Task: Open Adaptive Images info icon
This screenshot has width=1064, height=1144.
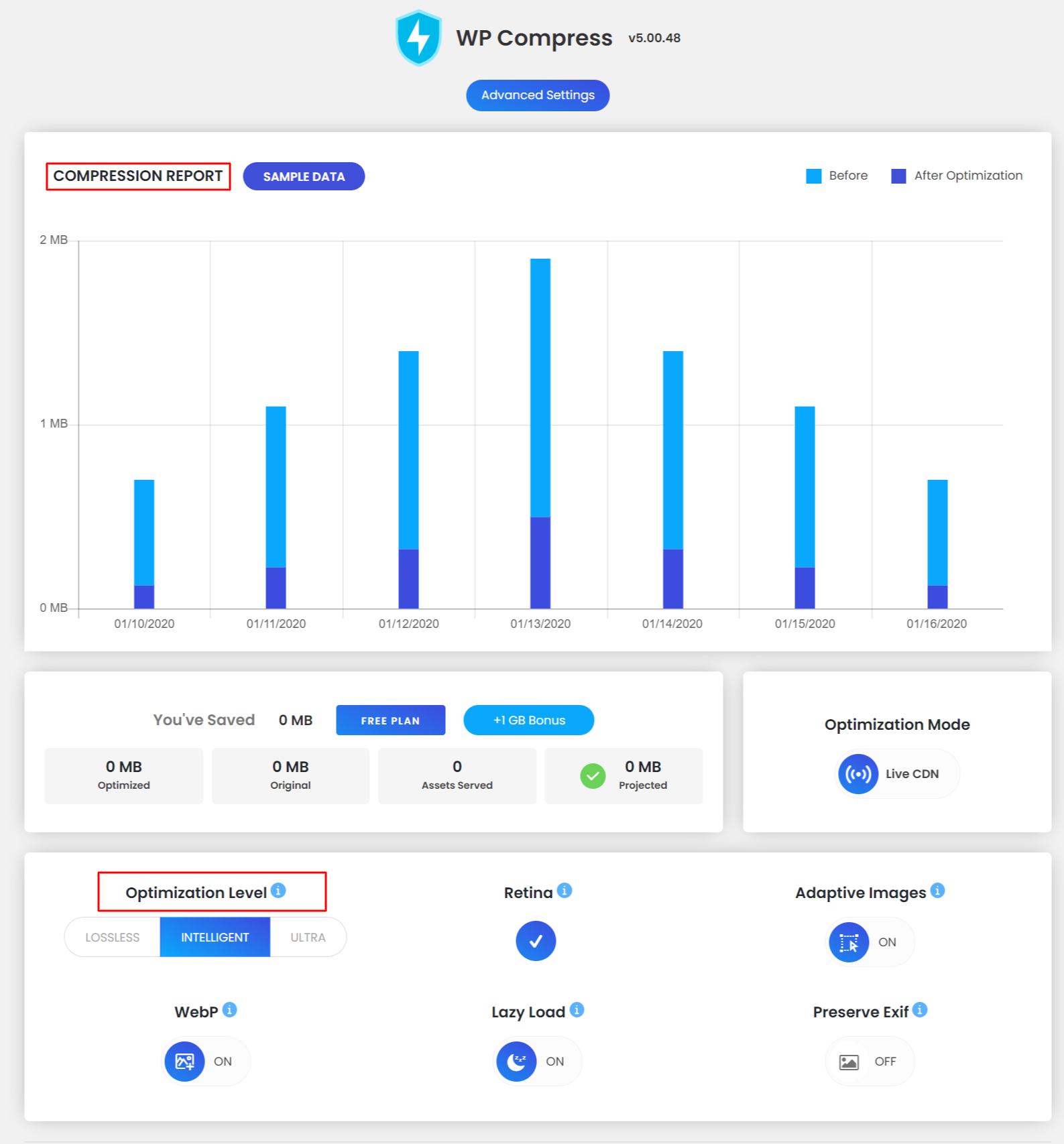Action: click(938, 891)
